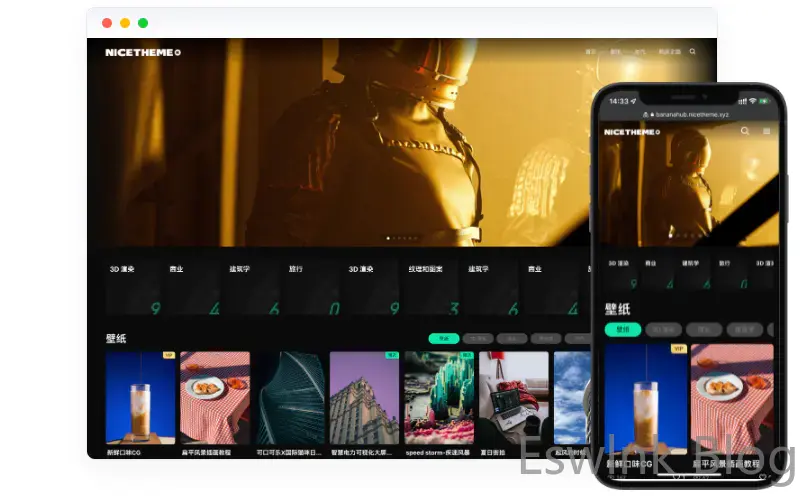Click the VIP badge on iced drink thumbnail

pos(169,355)
